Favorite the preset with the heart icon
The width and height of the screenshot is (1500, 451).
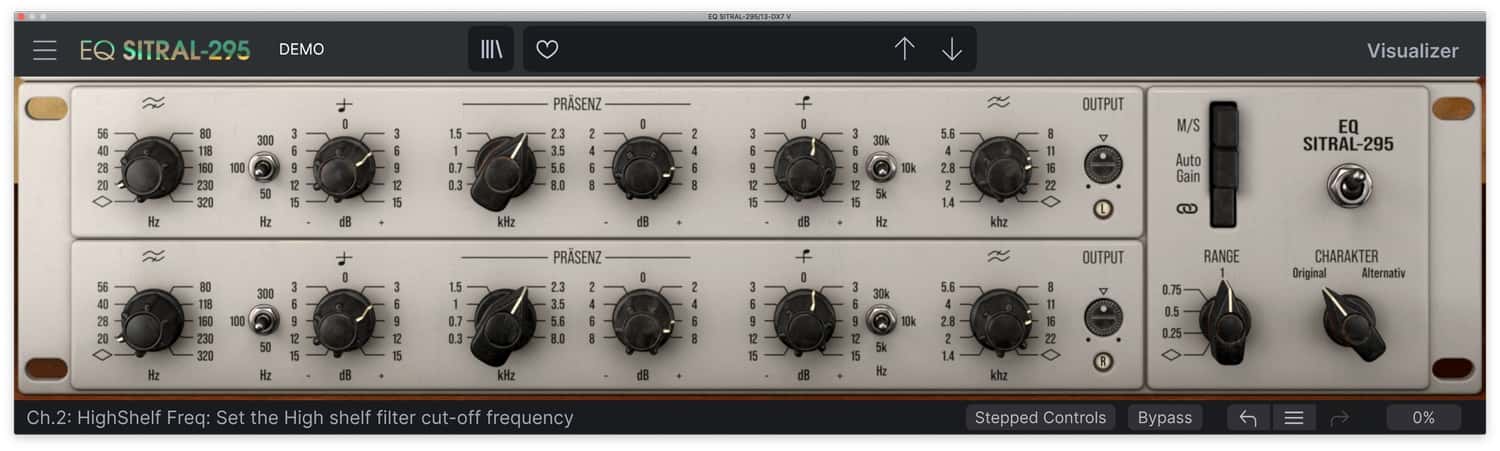point(547,49)
